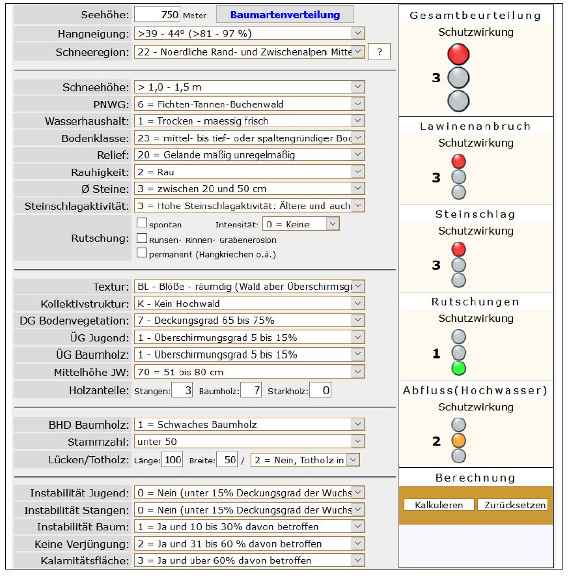Screen dimensions: 569x576
Task: Open the Schneeregion dropdown
Action: coord(249,52)
